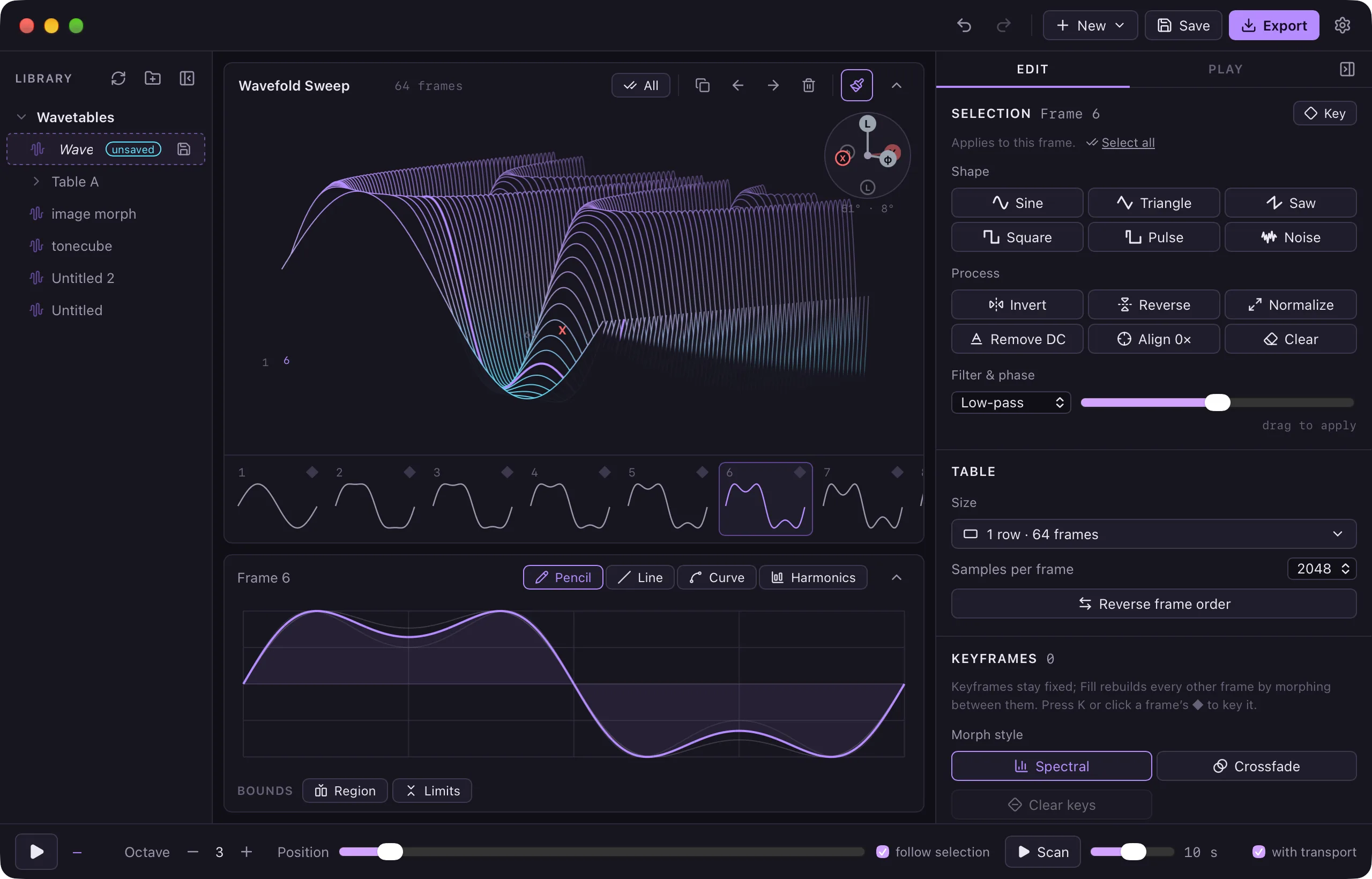1372x879 pixels.
Task: Select the Pencil drawing tool
Action: (563, 578)
